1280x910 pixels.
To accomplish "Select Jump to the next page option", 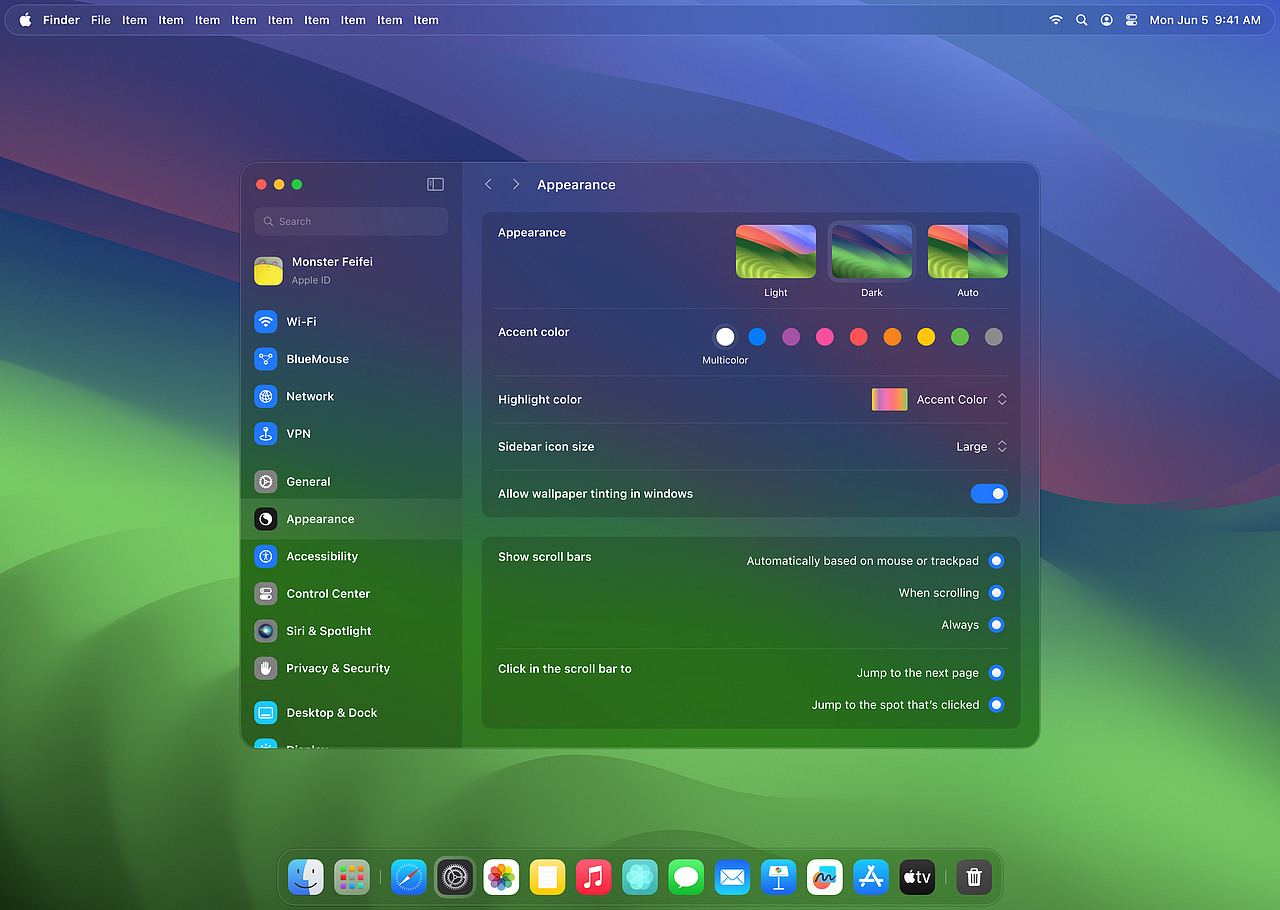I will click(x=996, y=673).
